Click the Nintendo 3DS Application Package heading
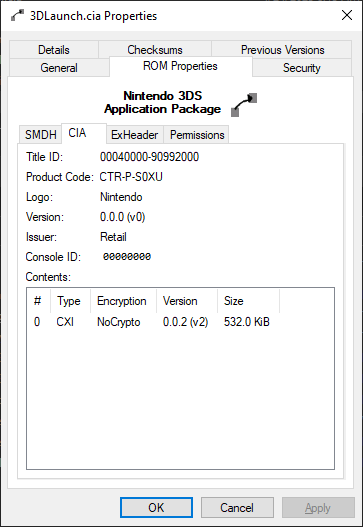The width and height of the screenshot is (363, 527). point(163,103)
